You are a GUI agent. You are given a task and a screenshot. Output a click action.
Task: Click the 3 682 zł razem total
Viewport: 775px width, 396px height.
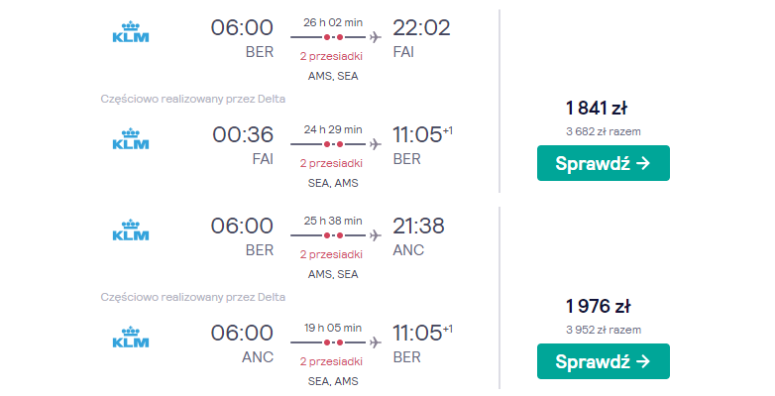(x=603, y=132)
